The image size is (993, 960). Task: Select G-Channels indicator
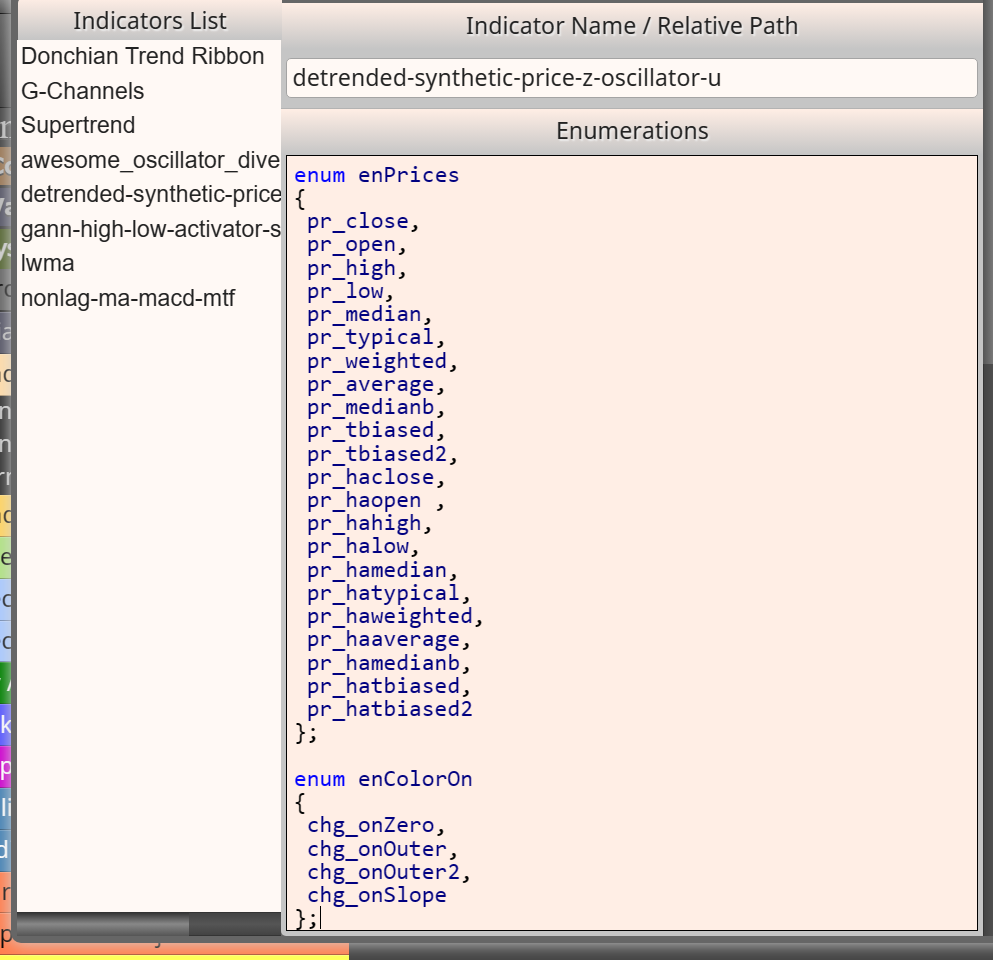coord(82,91)
